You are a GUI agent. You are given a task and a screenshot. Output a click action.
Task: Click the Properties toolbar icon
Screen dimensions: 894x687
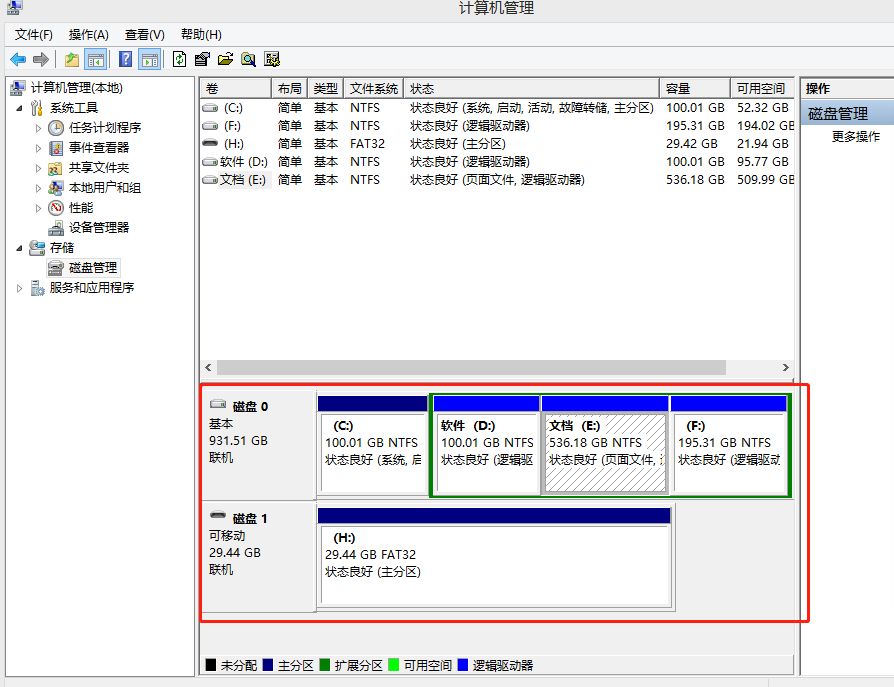pos(202,59)
